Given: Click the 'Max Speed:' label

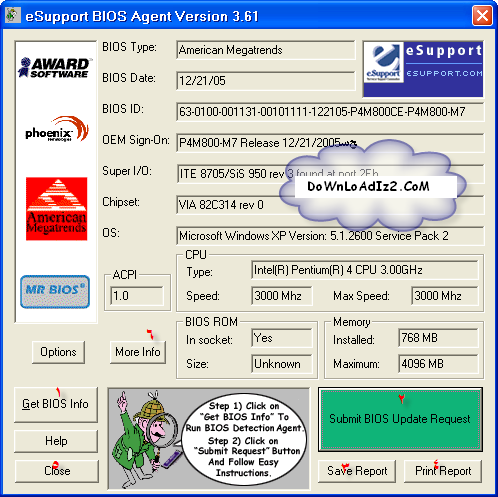Looking at the screenshot, I should [361, 296].
